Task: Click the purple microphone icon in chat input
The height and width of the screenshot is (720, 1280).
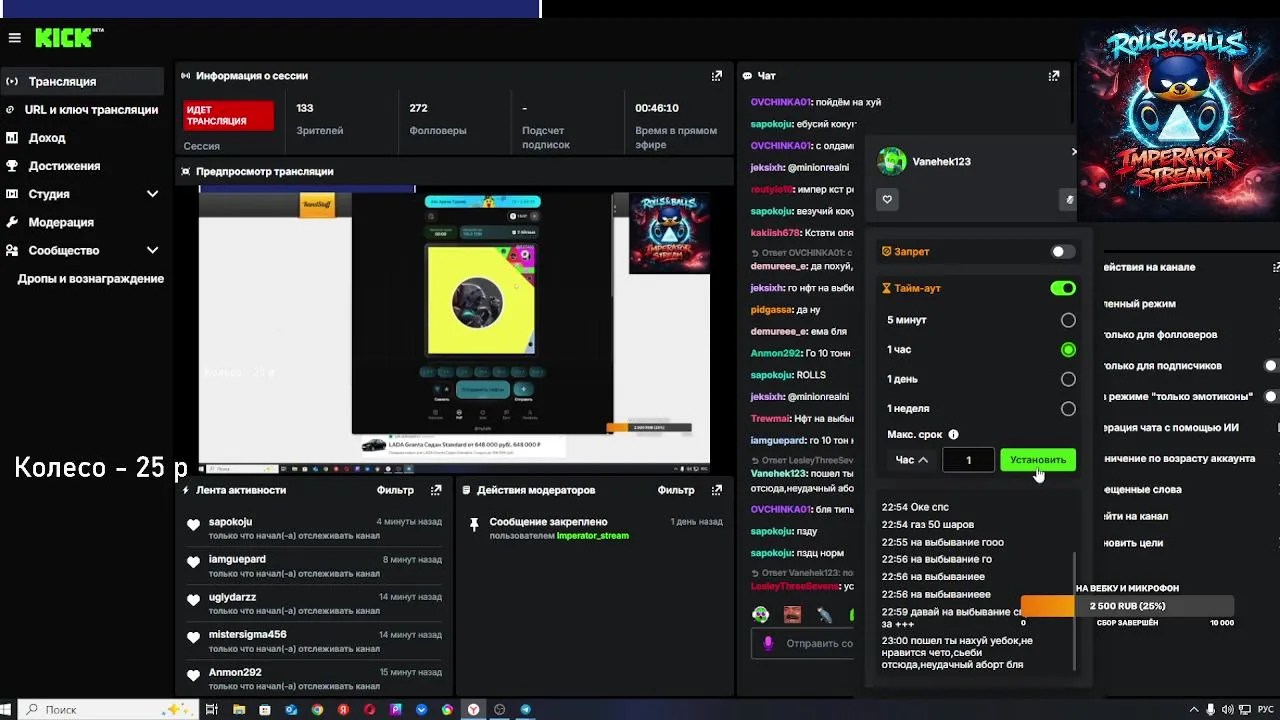Action: pos(768,643)
